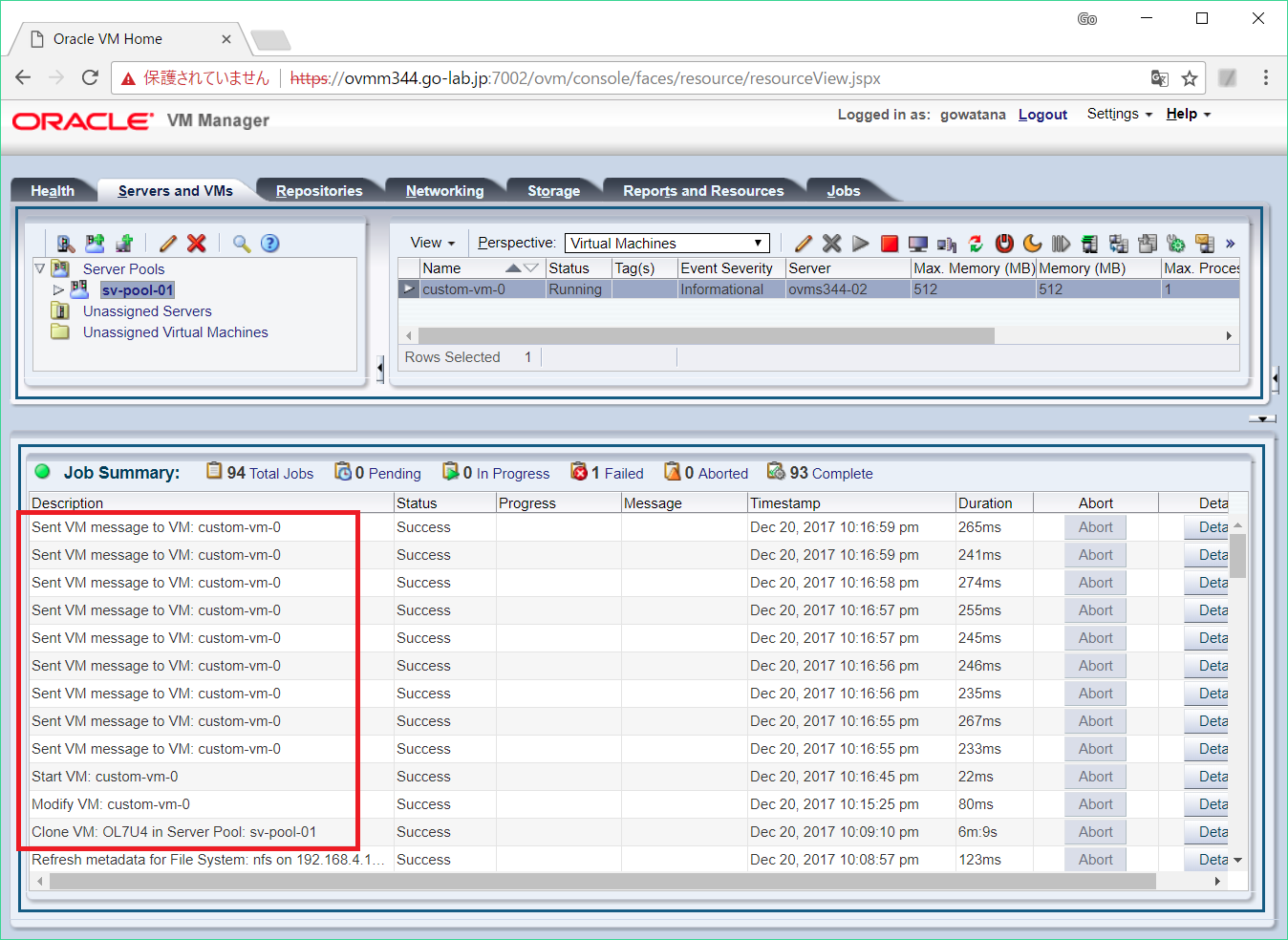Click the Create Virtual Machine icon

pos(124,244)
